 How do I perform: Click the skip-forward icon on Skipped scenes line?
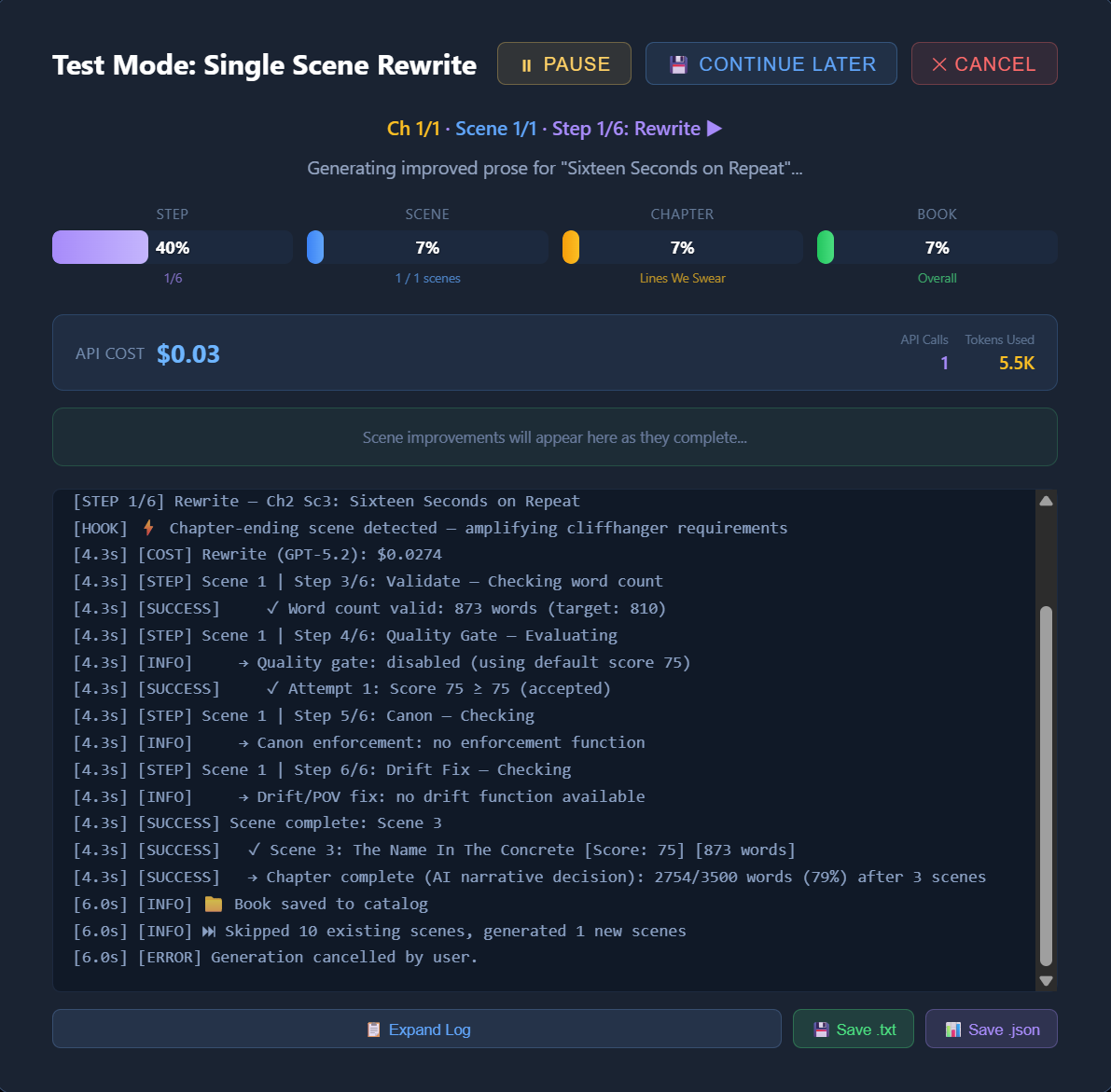pyautogui.click(x=209, y=931)
